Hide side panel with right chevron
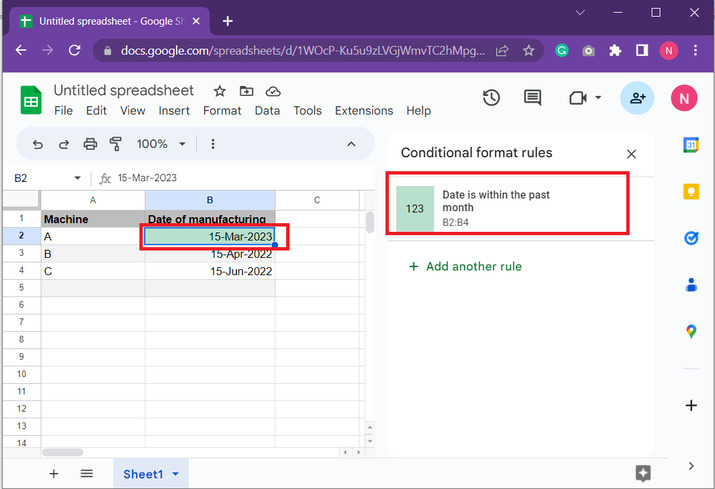The image size is (715, 489). pyautogui.click(x=691, y=466)
